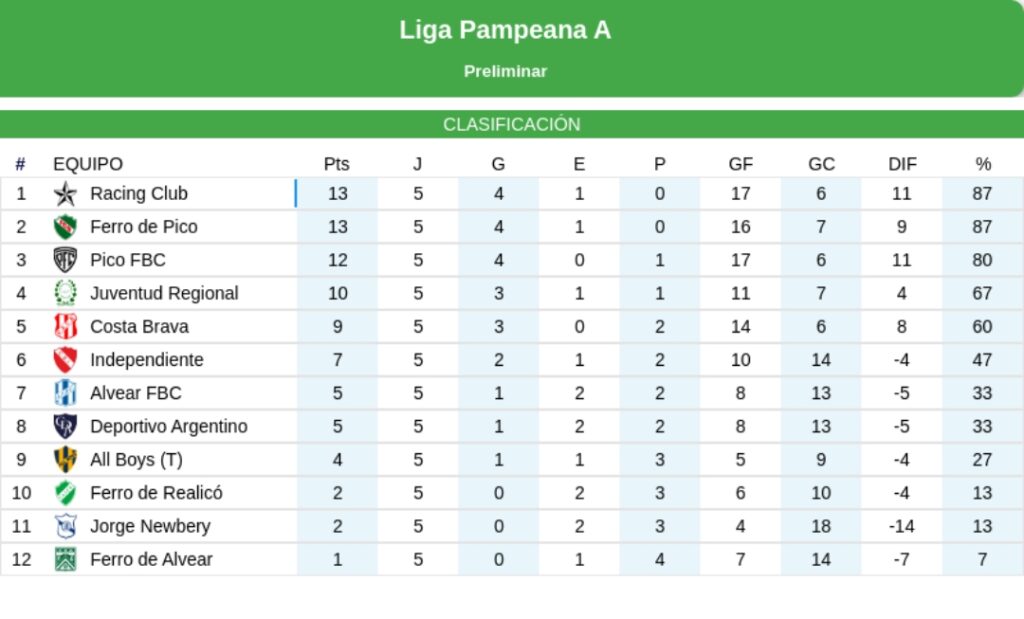Click the Racing Club star crest icon

(65, 194)
